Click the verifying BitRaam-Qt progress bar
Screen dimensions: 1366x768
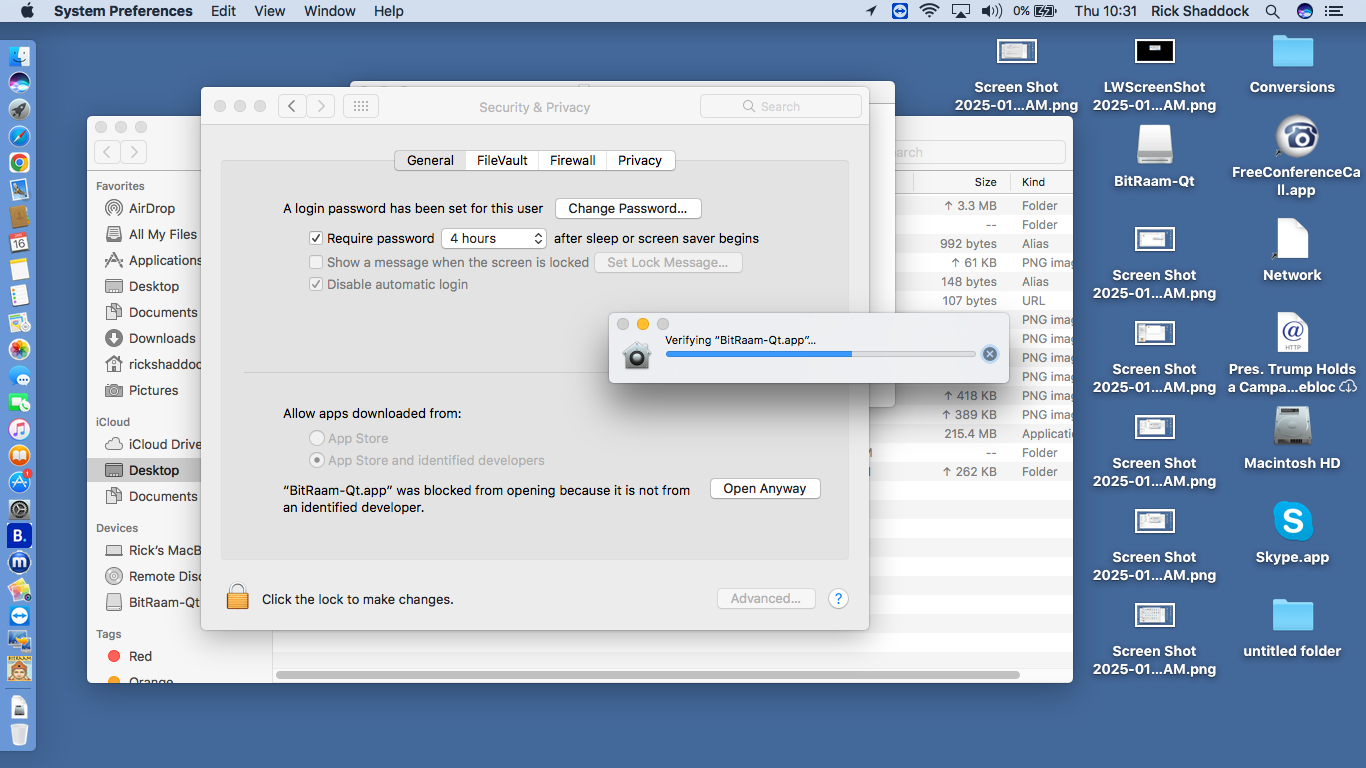click(820, 354)
